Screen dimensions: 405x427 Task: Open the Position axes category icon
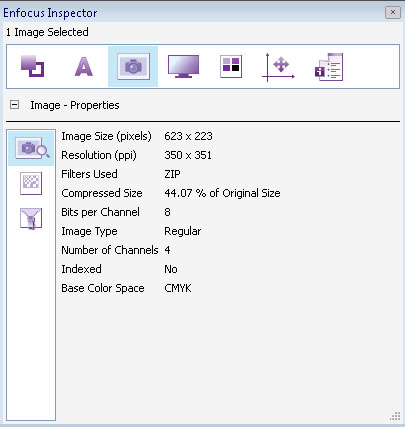[279, 67]
